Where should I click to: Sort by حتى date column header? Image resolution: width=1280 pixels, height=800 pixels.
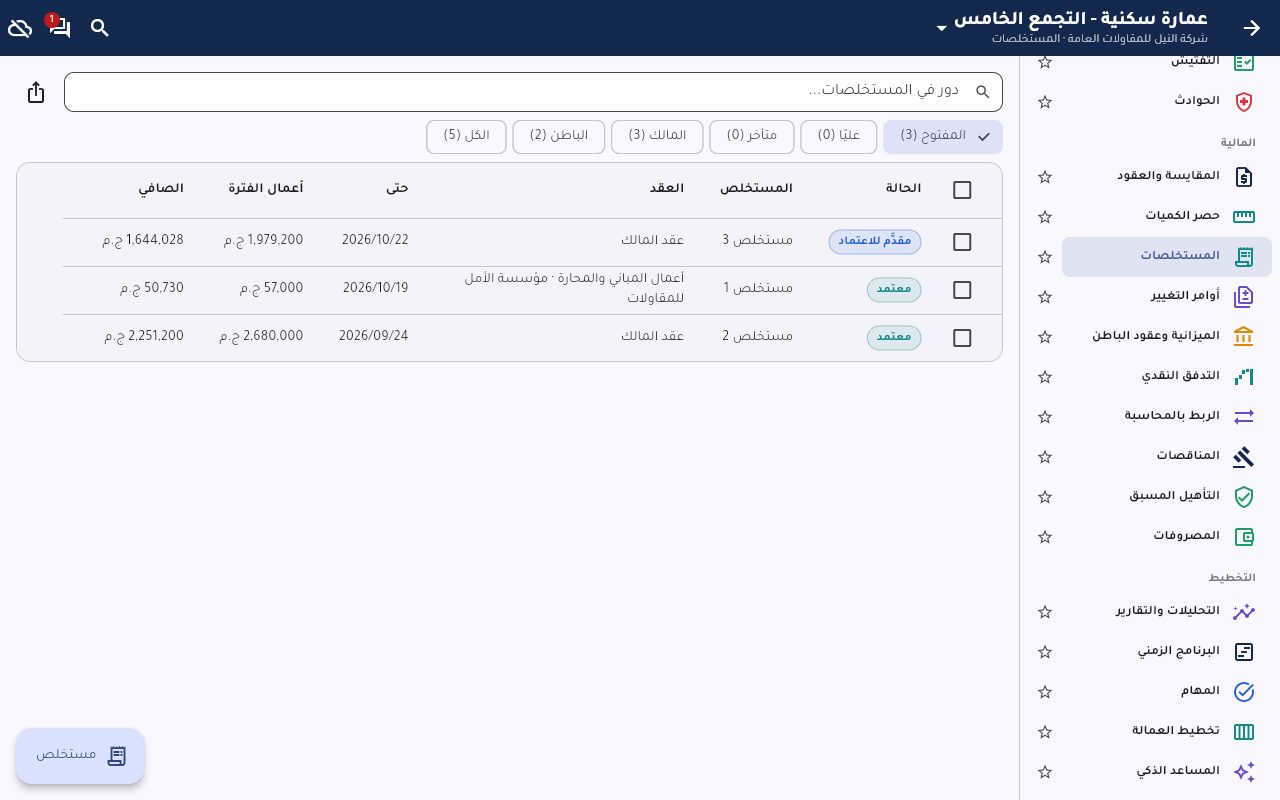tap(397, 189)
